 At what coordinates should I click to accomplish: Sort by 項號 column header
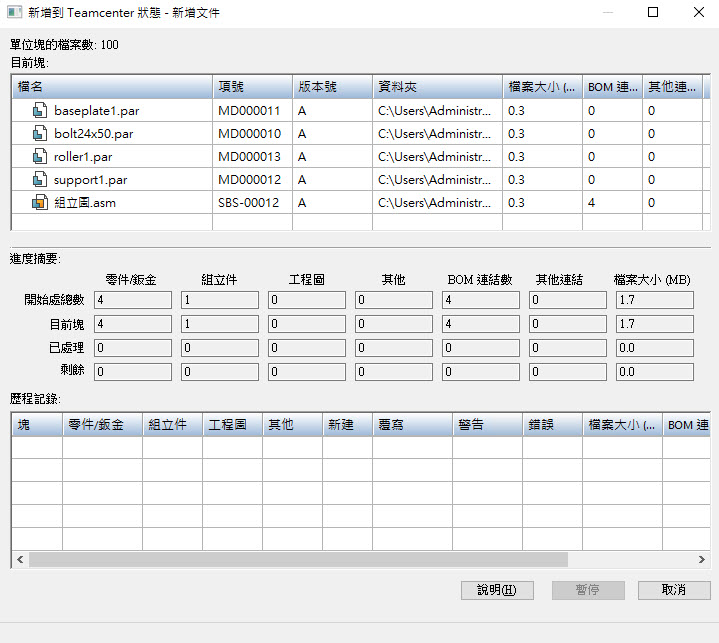tap(253, 87)
